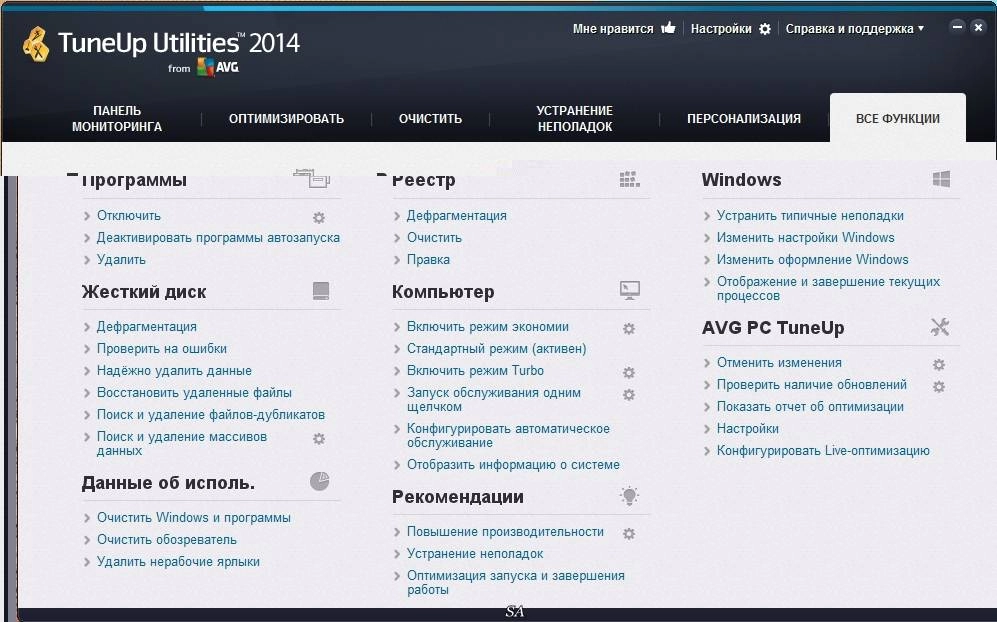Click gear next to Включить режим Turbo

pyautogui.click(x=629, y=372)
